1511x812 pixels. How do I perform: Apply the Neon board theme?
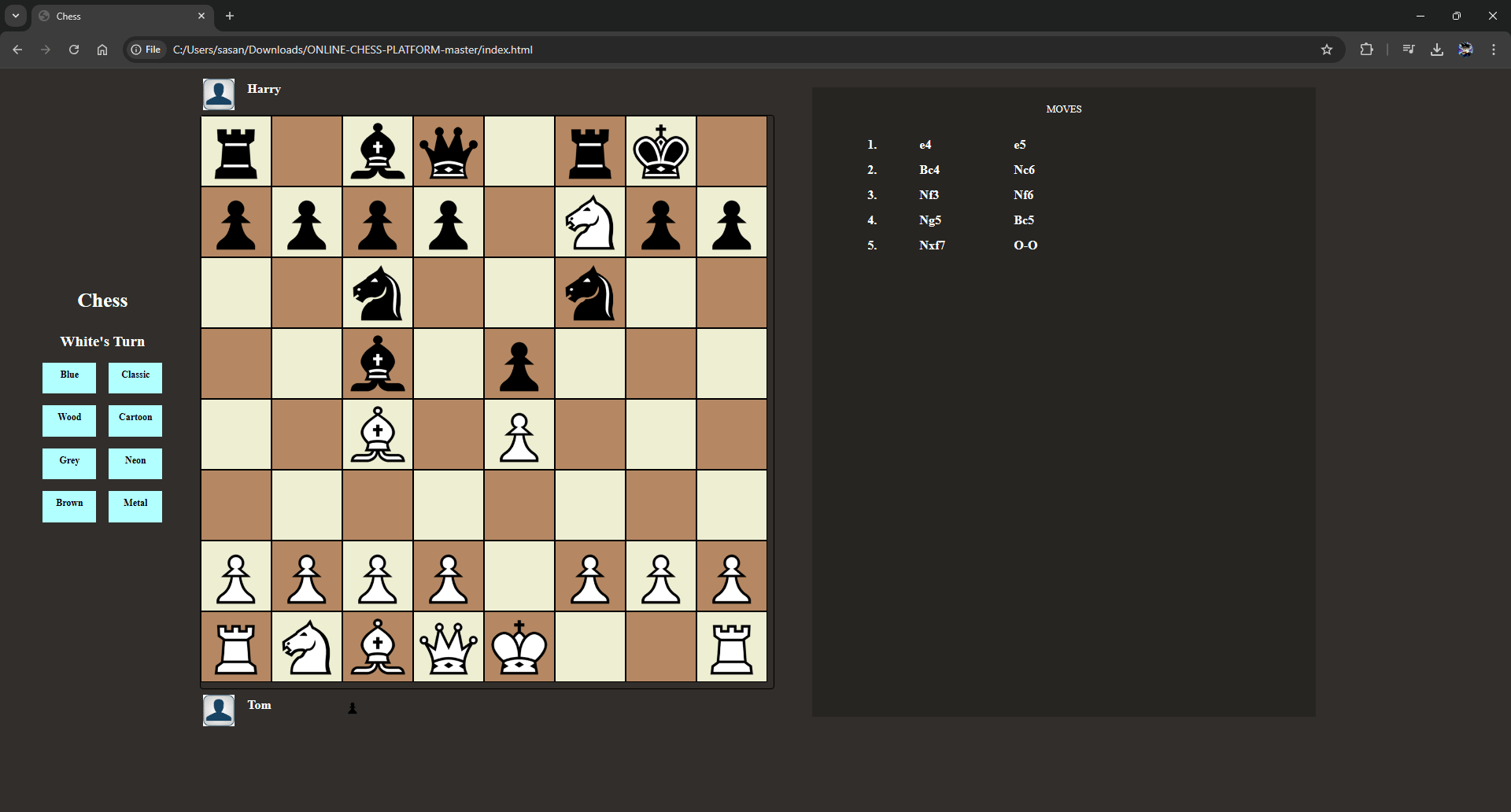[135, 463]
